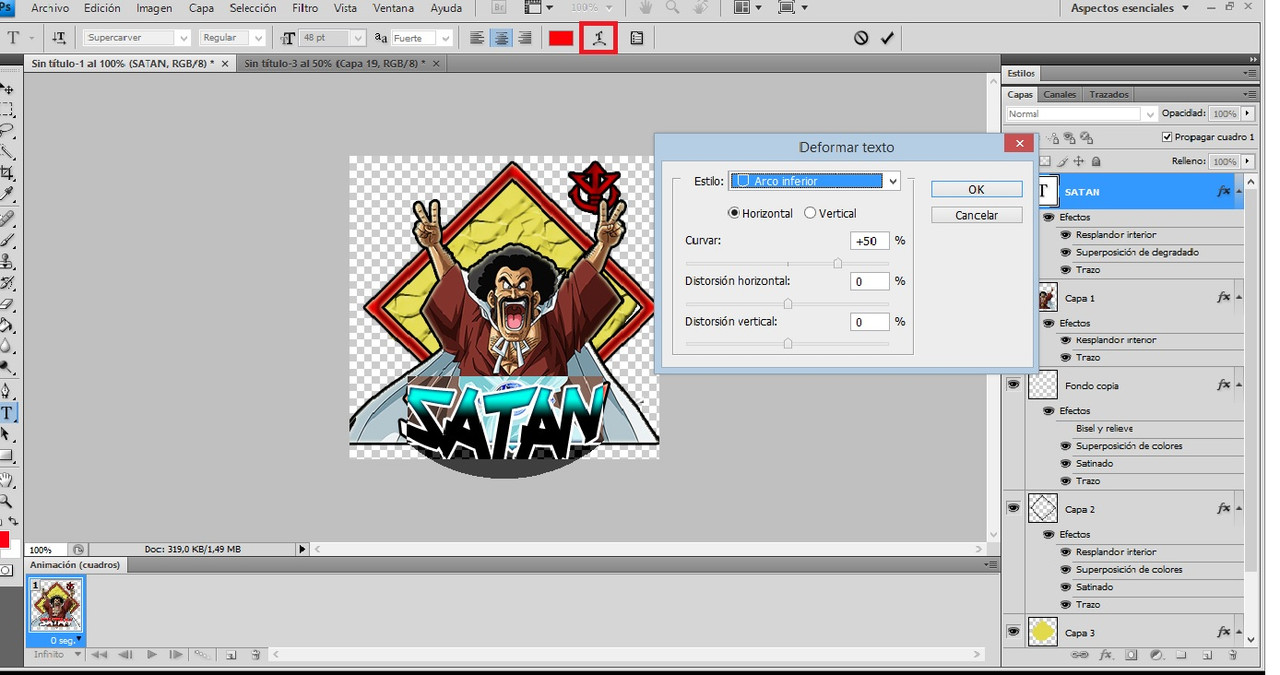Open the Filtro menu

[x=305, y=8]
